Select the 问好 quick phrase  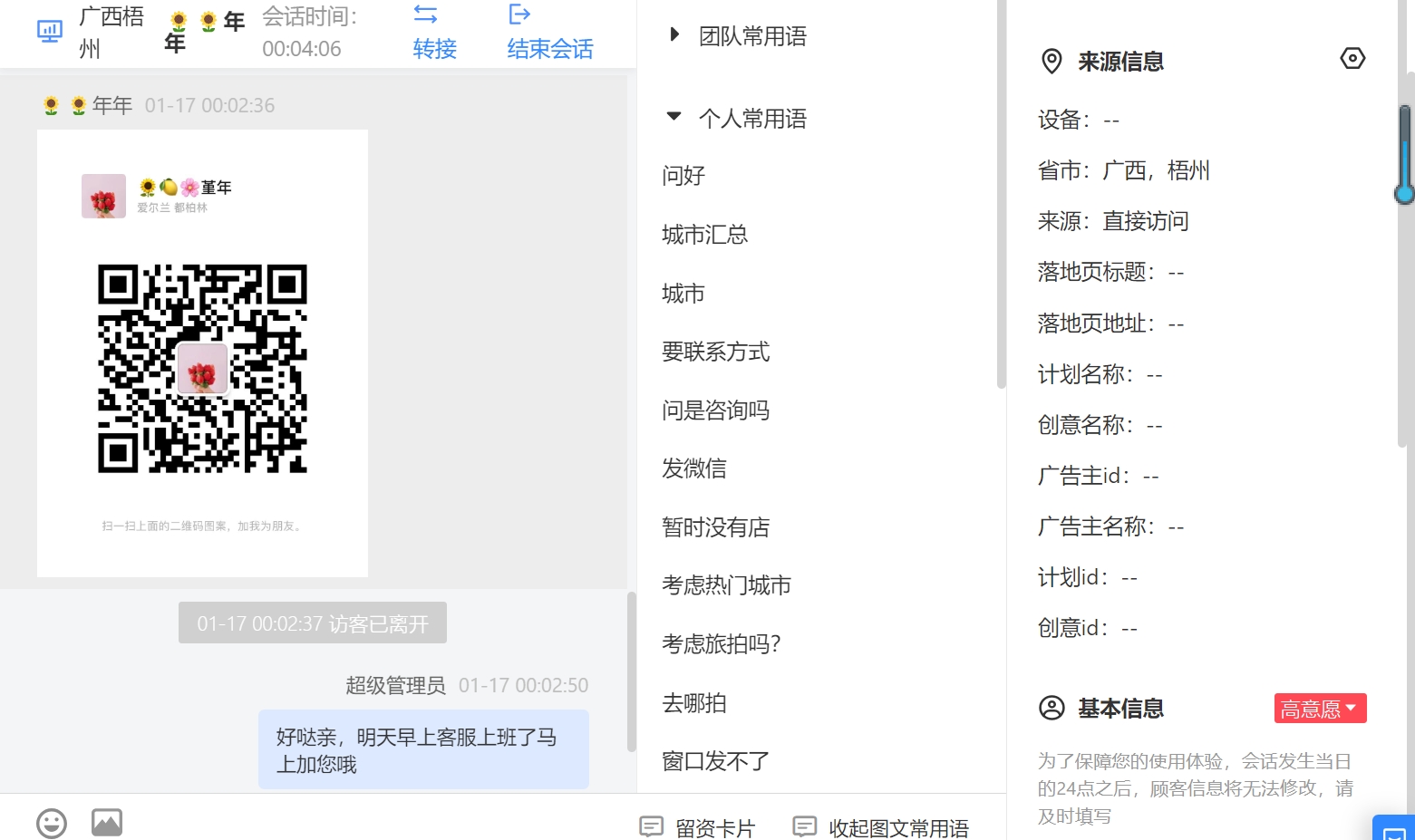pos(683,176)
